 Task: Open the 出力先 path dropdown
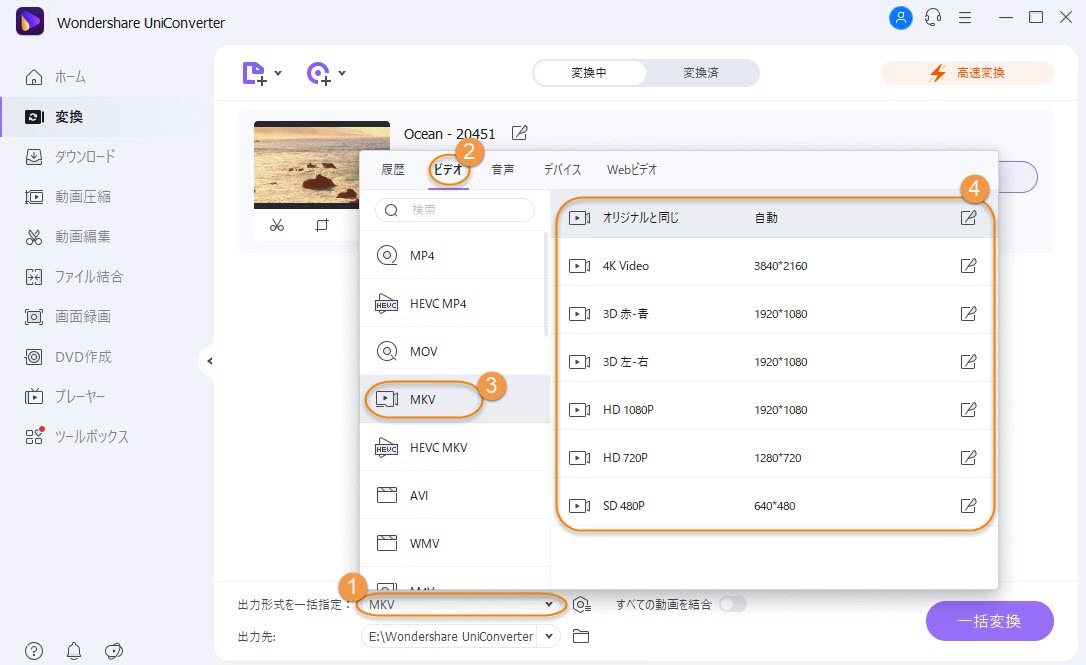point(549,636)
